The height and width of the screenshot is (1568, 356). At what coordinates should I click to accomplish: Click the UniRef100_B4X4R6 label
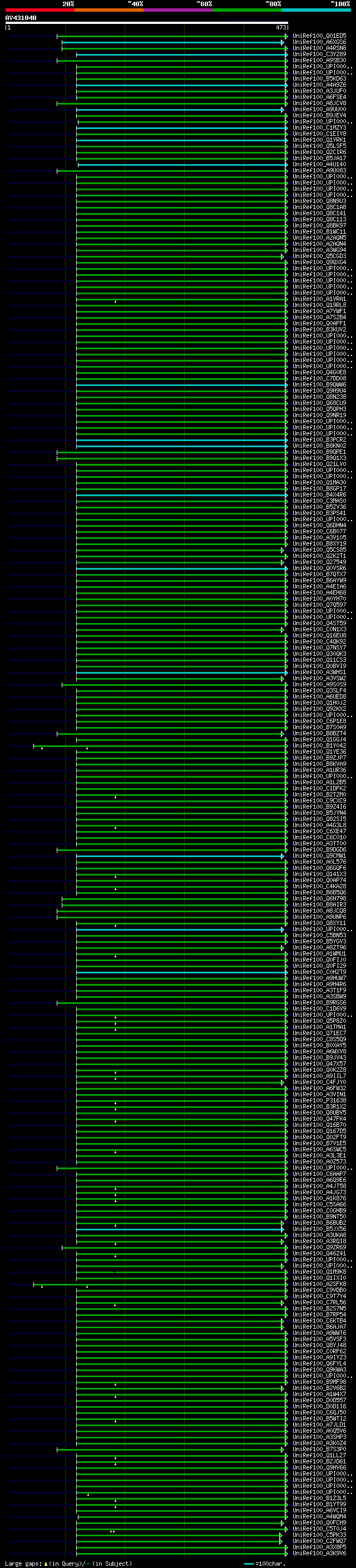click(x=319, y=495)
